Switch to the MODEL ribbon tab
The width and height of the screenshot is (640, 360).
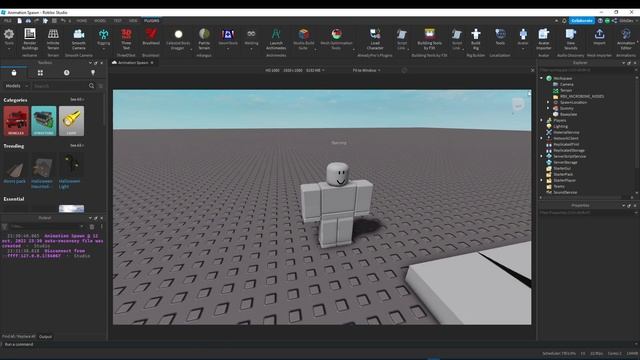tap(100, 20)
